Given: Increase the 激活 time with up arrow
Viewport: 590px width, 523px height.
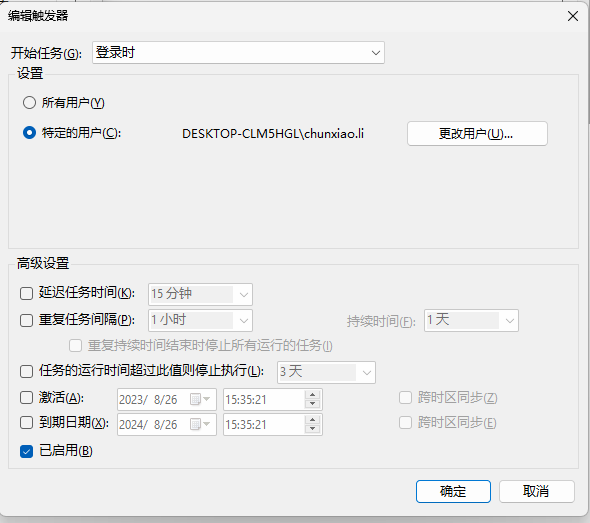Looking at the screenshot, I should point(312,395).
